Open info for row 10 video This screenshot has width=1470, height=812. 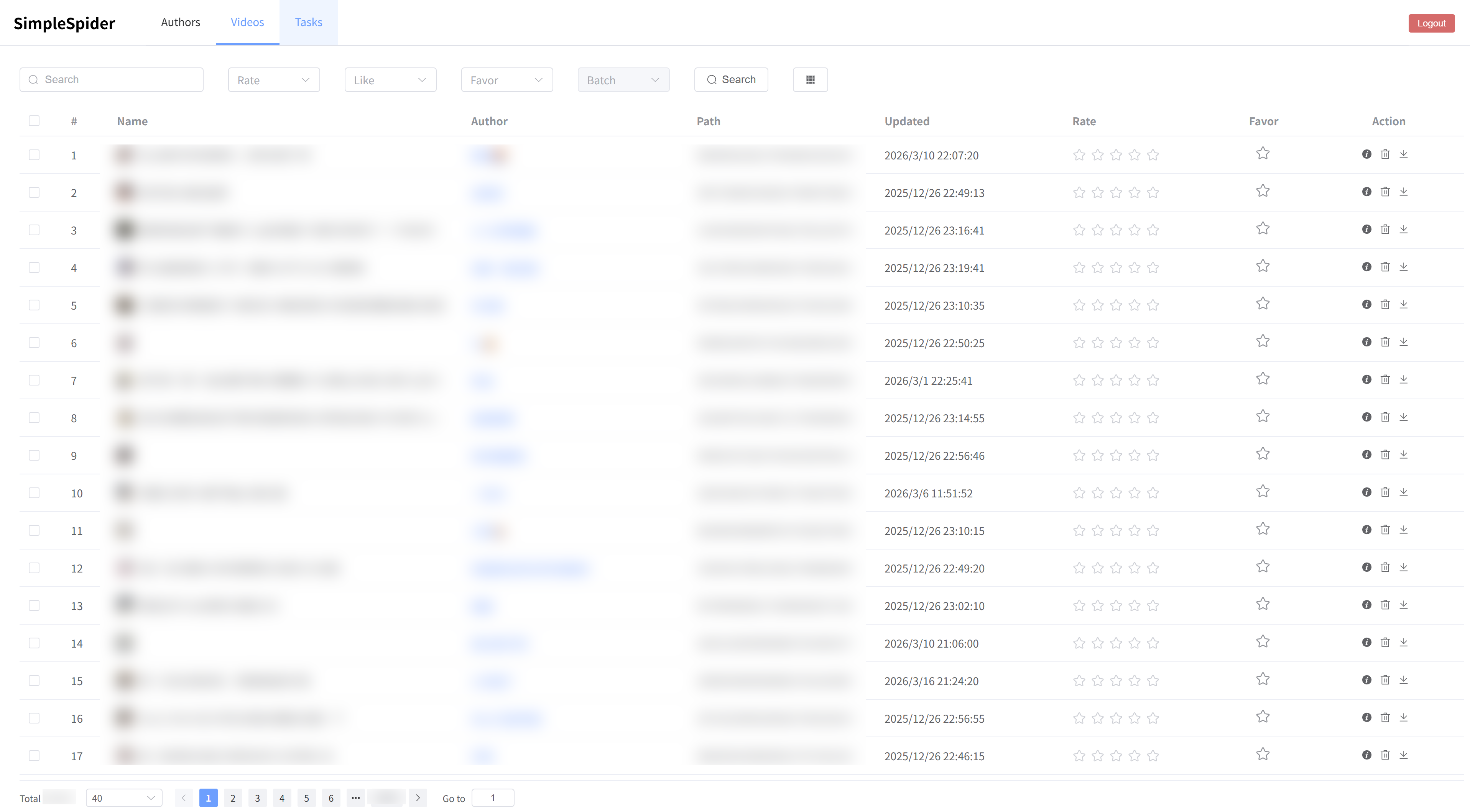1366,492
